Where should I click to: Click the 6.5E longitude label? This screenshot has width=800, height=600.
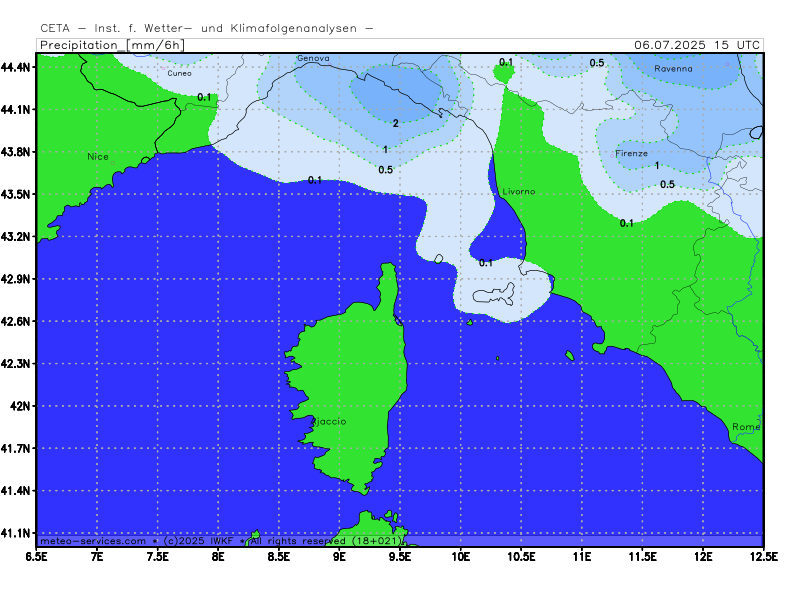[36, 556]
